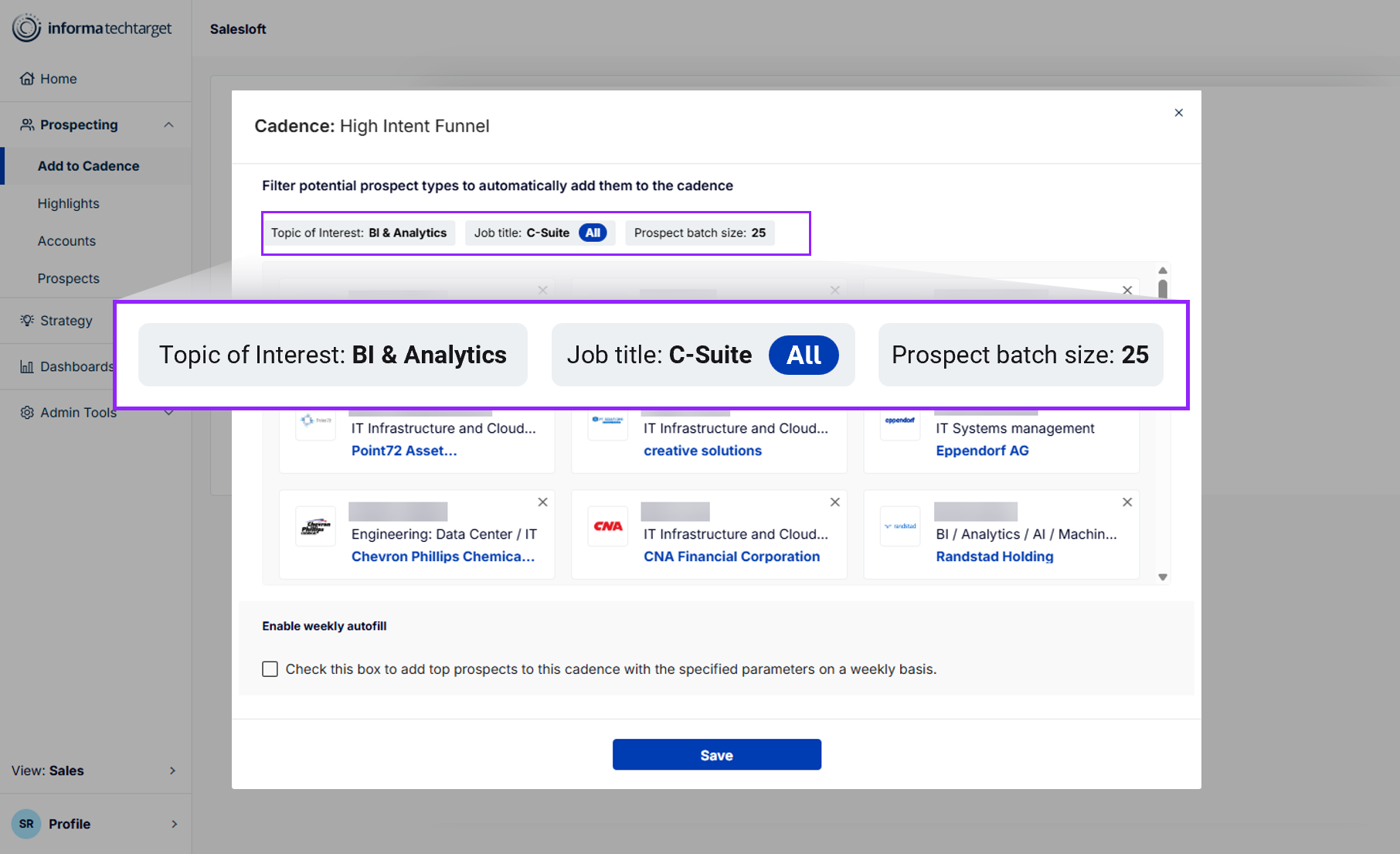Remove the CNA Financial prospect card
Screen dimensions: 1400x854
834,502
